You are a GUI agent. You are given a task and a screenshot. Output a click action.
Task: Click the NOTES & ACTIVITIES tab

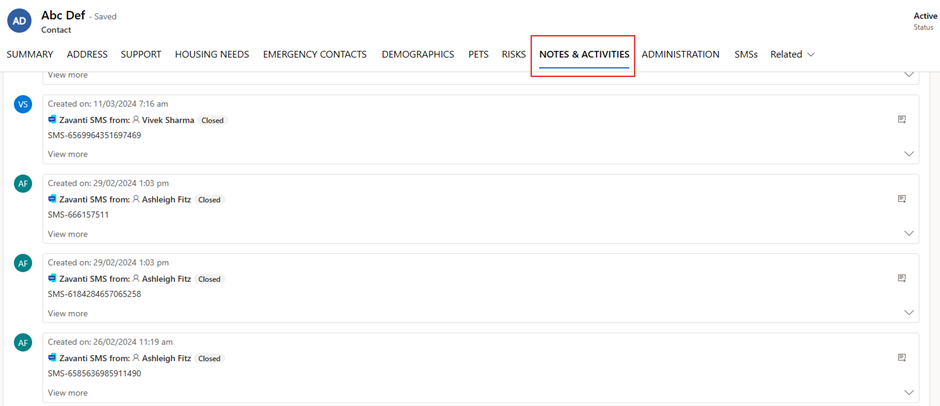pos(584,54)
